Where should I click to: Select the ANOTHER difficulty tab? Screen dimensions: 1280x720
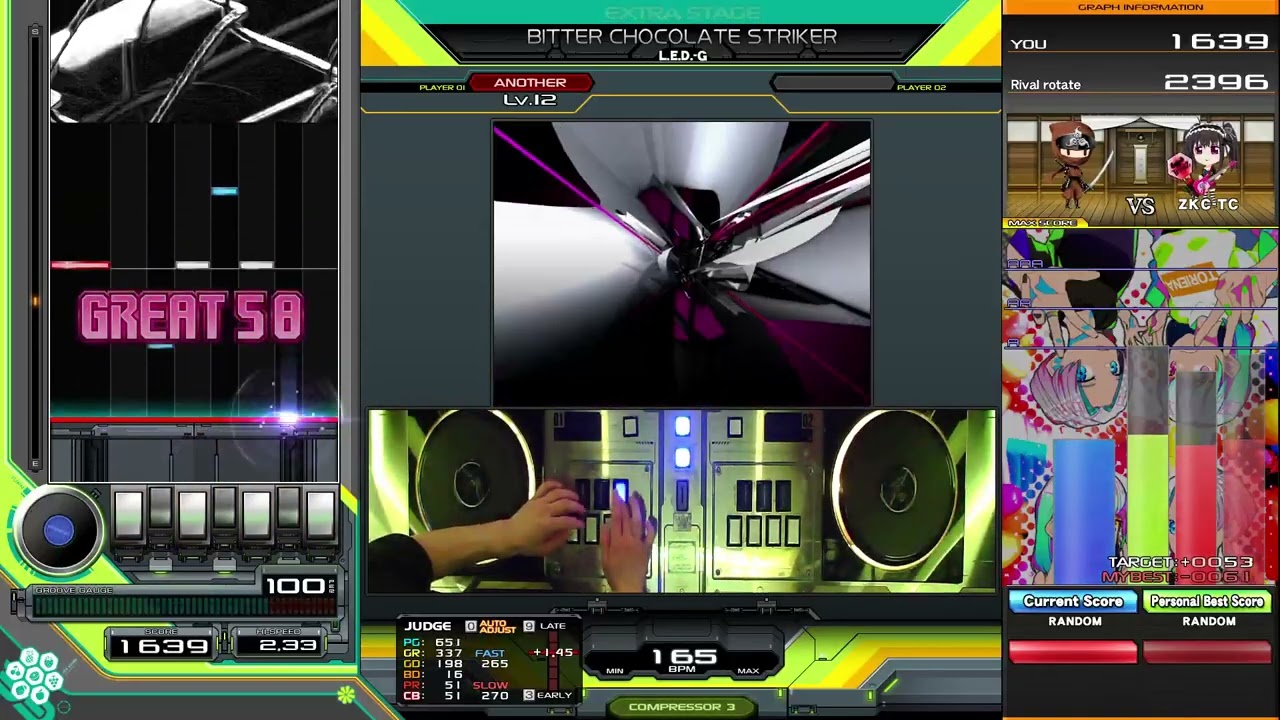pyautogui.click(x=530, y=83)
